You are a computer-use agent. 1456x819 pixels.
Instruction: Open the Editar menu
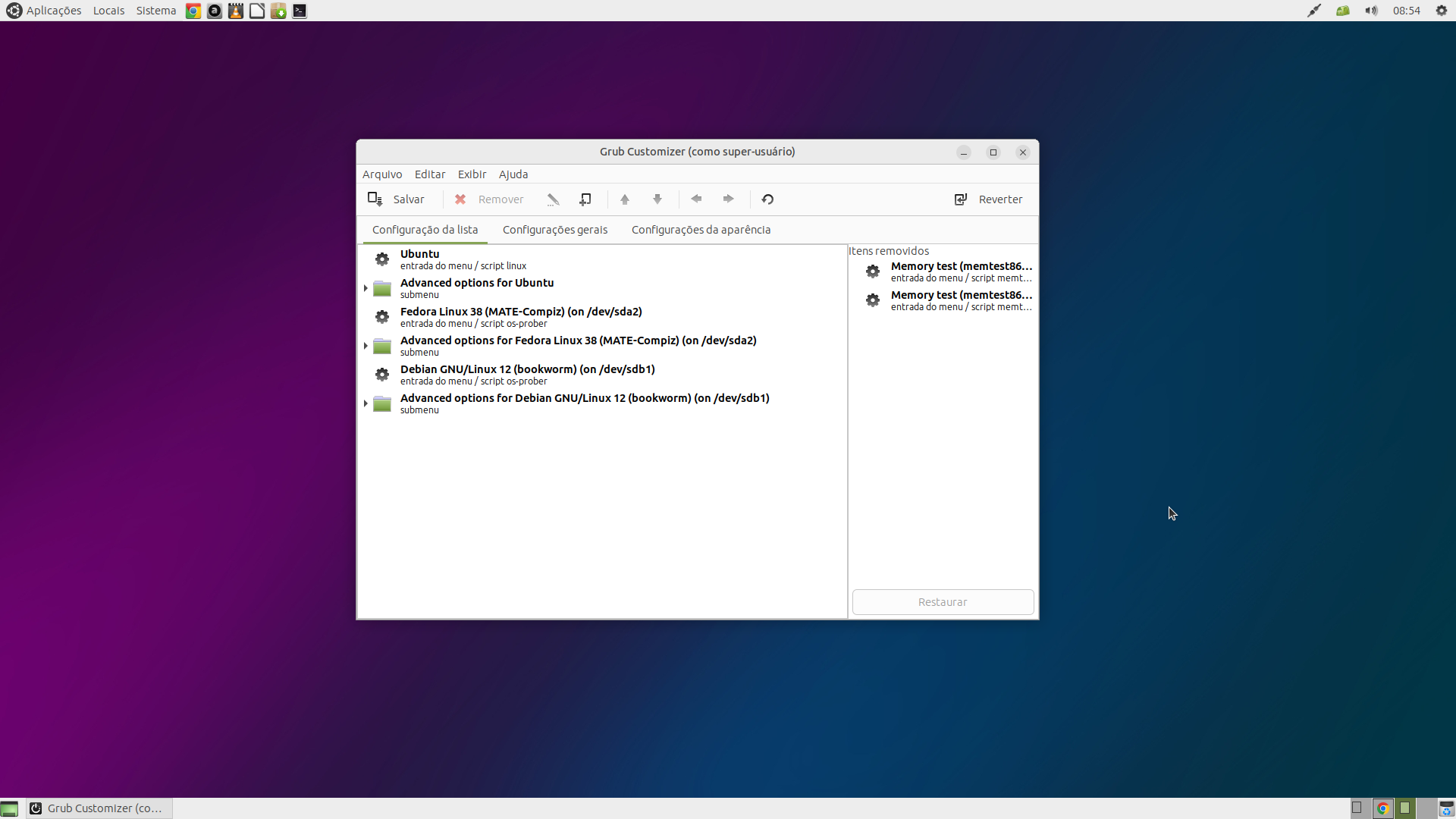coord(430,174)
